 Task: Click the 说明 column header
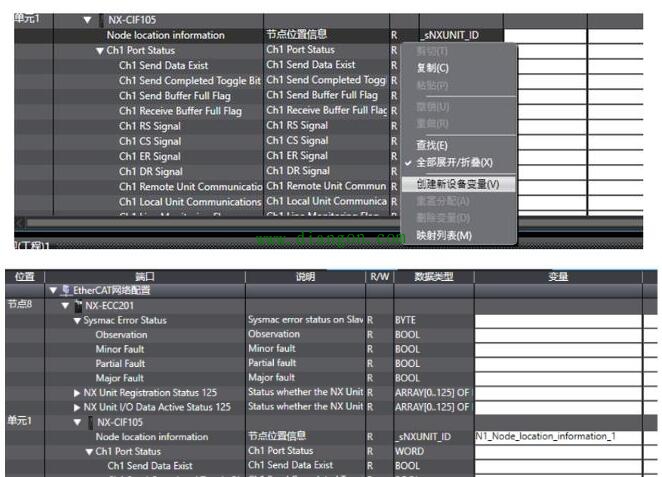305,276
